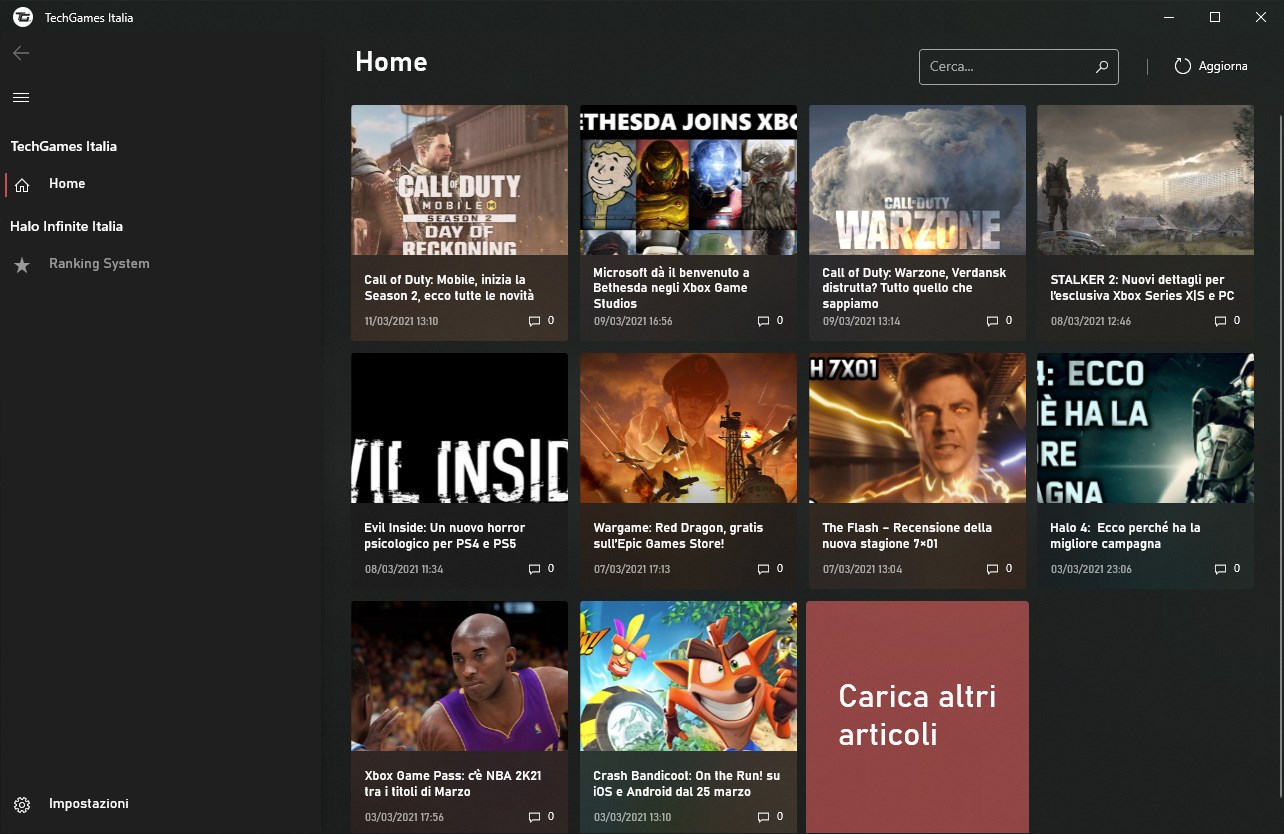The image size is (1284, 834).
Task: Open Call of Duty: Mobile Season 2 thumbnail
Action: click(x=459, y=180)
